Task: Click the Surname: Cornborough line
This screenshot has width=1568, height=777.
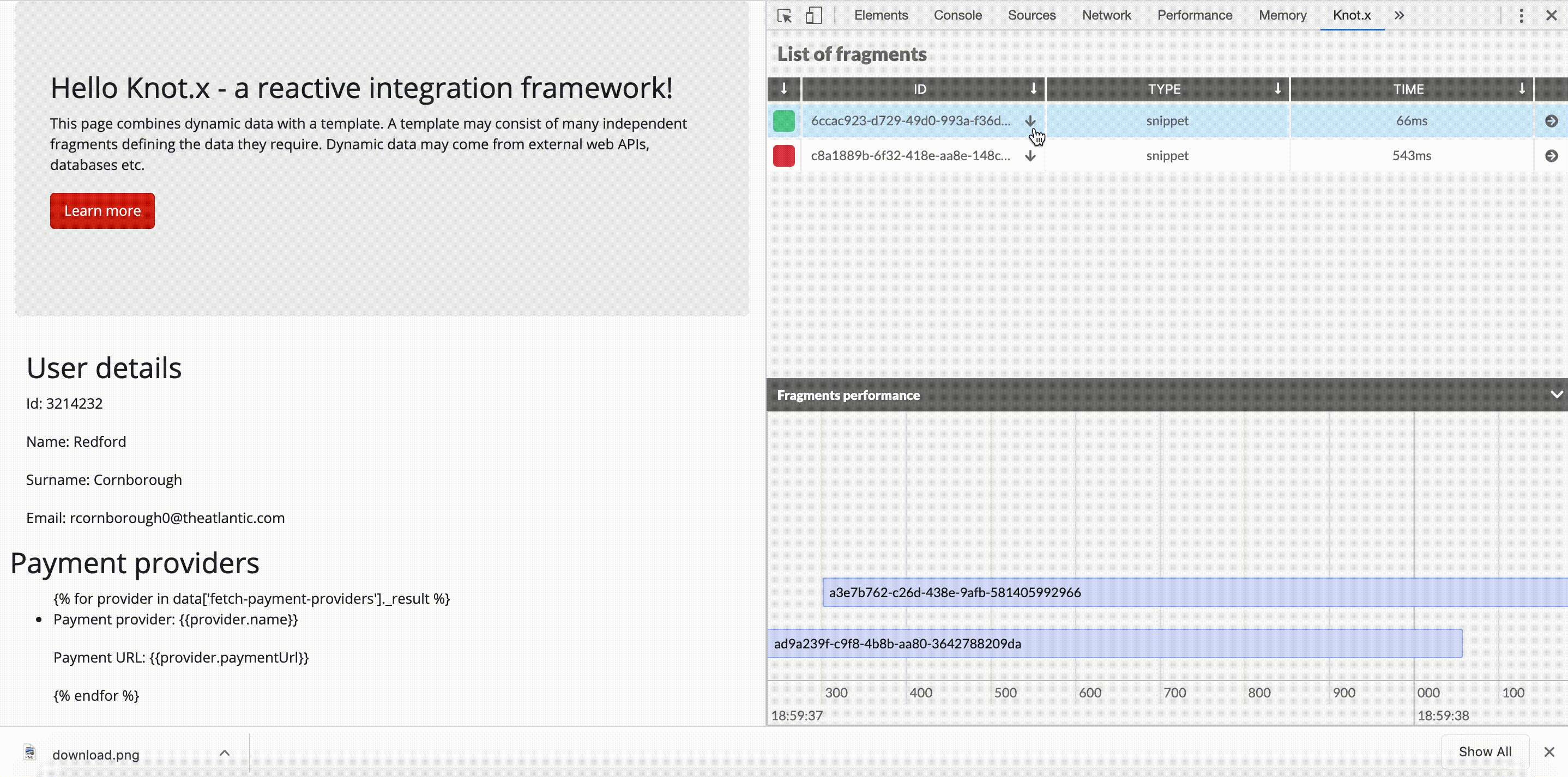Action: 104,479
